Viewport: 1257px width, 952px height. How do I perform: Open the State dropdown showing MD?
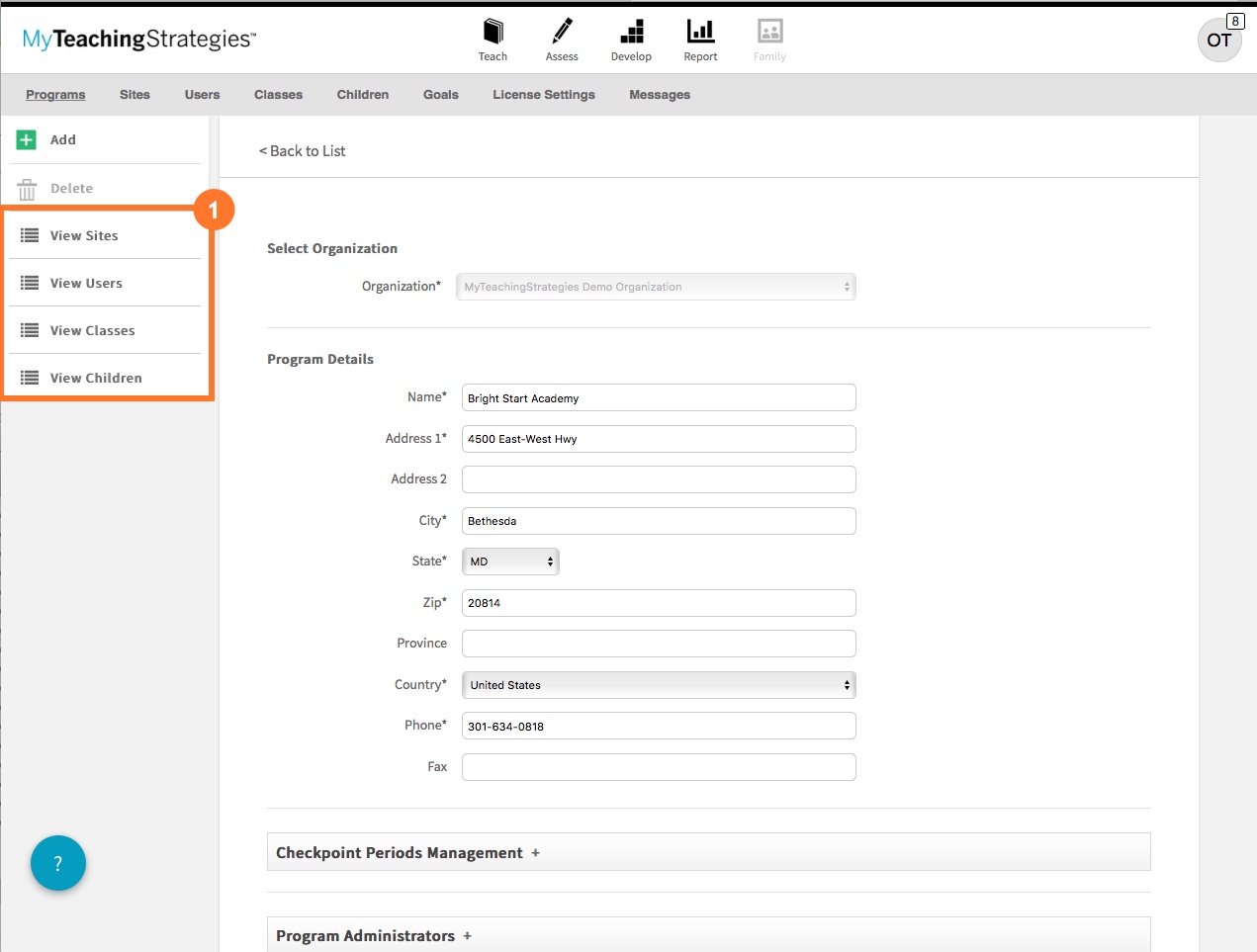[x=510, y=562]
